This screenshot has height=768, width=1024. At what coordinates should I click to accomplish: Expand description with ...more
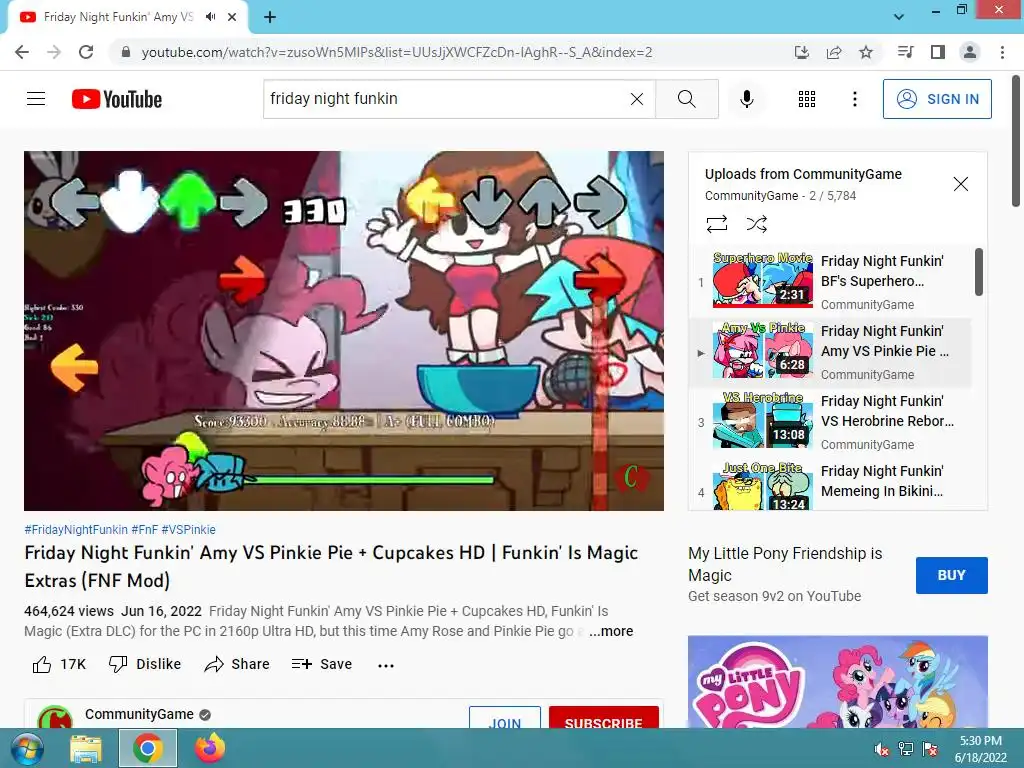(x=611, y=631)
